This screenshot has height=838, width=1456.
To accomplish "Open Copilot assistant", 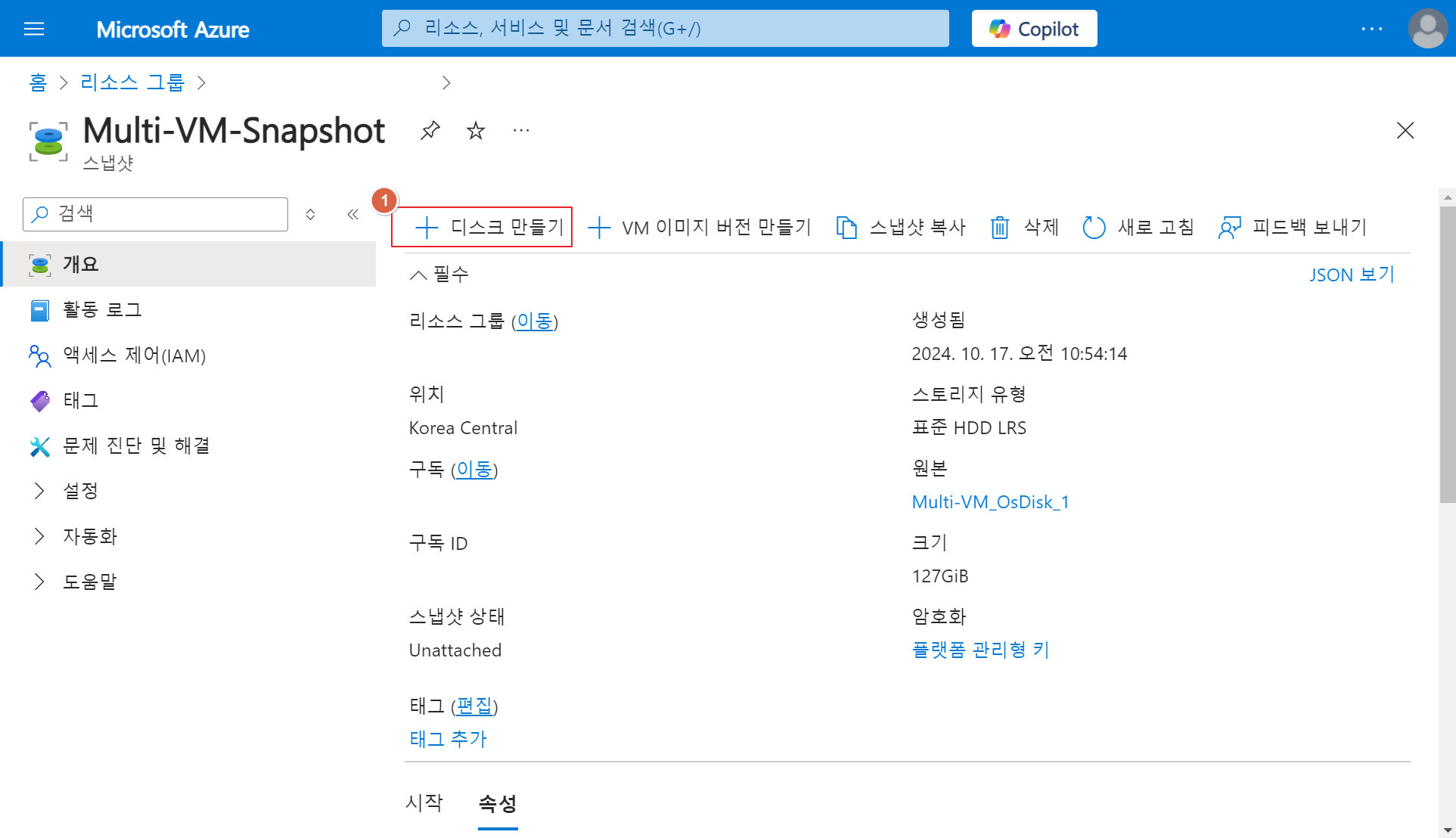I will [x=1034, y=29].
